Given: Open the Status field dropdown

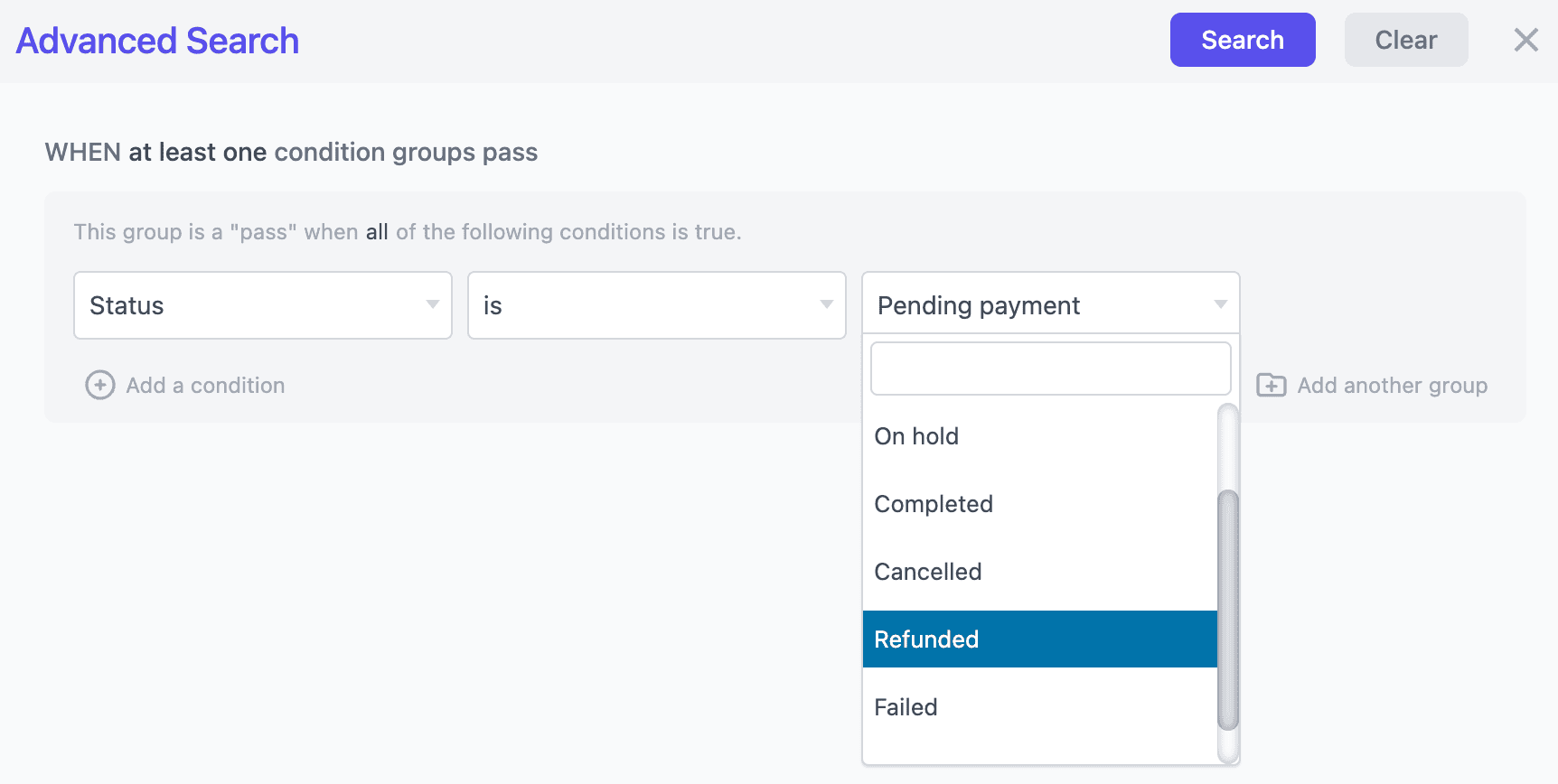Looking at the screenshot, I should click(263, 305).
